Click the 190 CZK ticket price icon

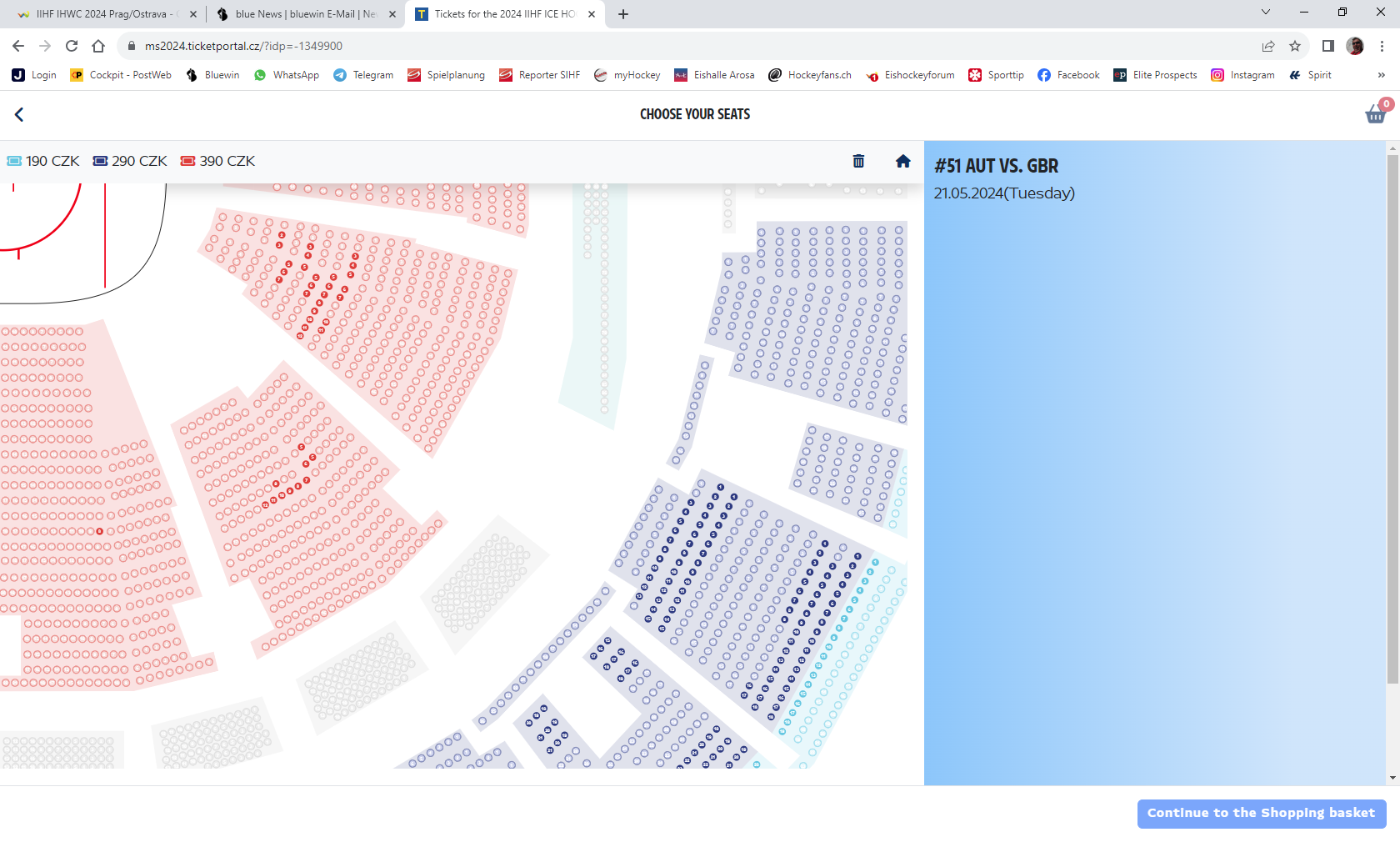coord(14,161)
